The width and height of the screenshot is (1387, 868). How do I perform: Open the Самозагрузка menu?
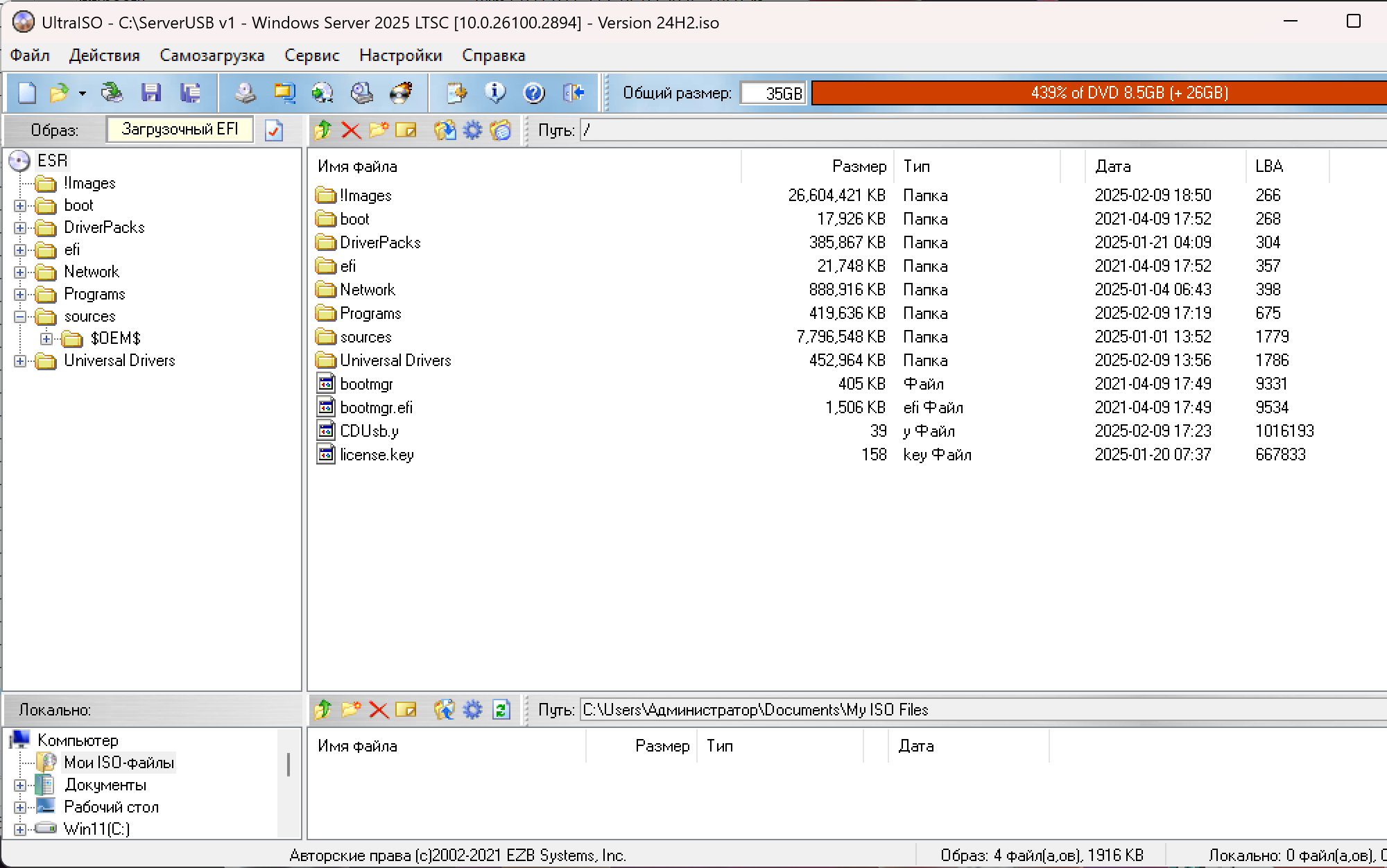(212, 55)
